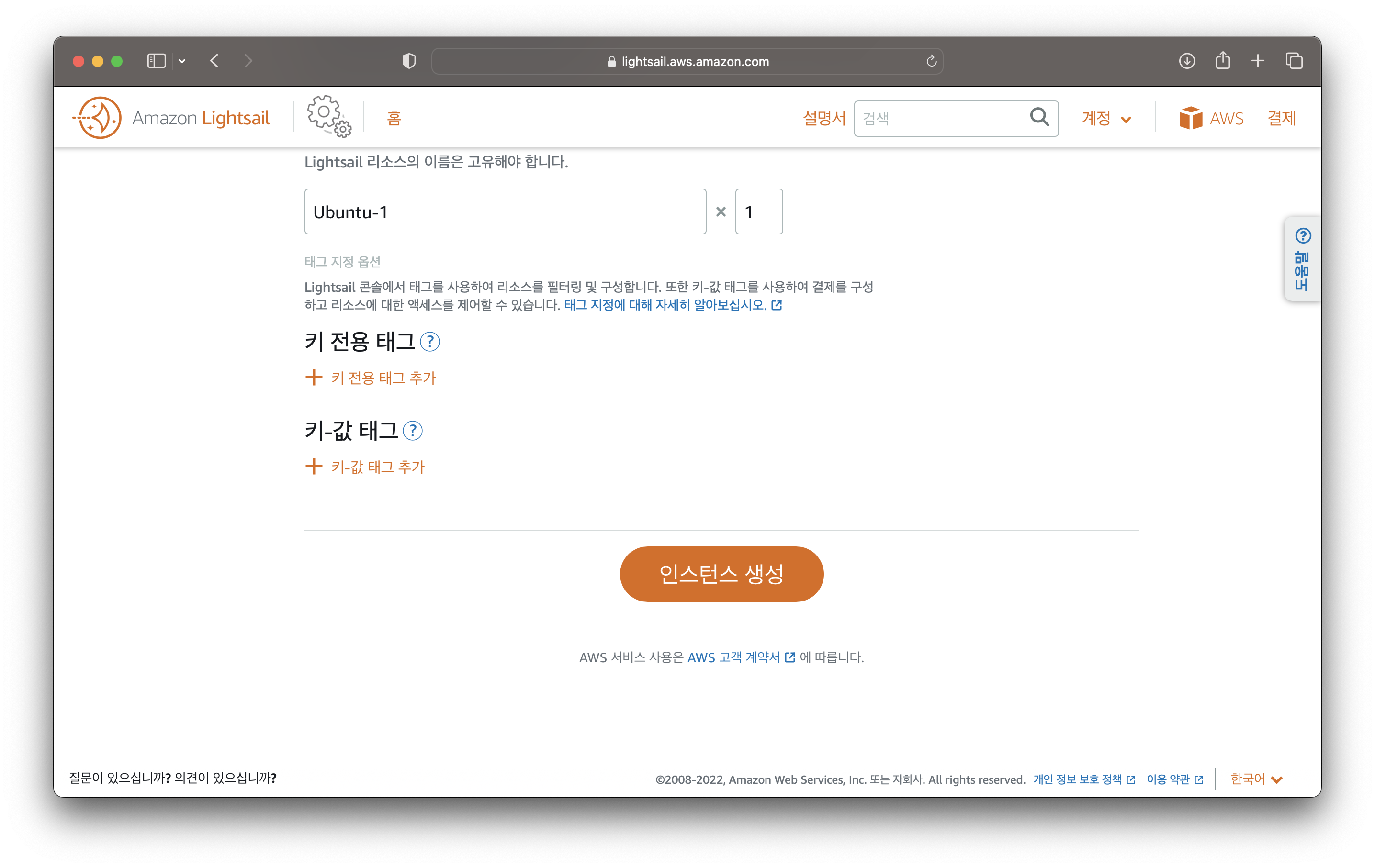Image resolution: width=1375 pixels, height=868 pixels.
Task: Toggle the Safari sidebar
Action: click(157, 60)
